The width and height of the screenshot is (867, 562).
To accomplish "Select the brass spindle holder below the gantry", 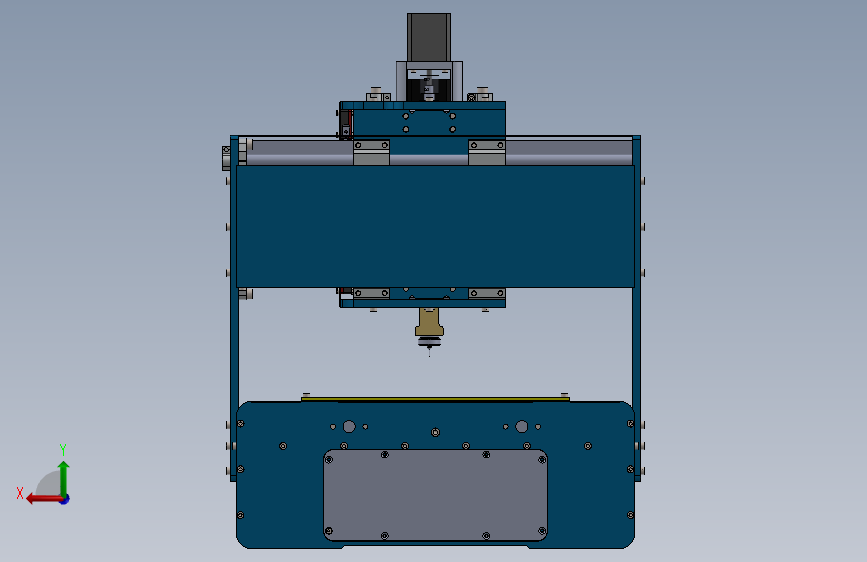I will [429, 322].
